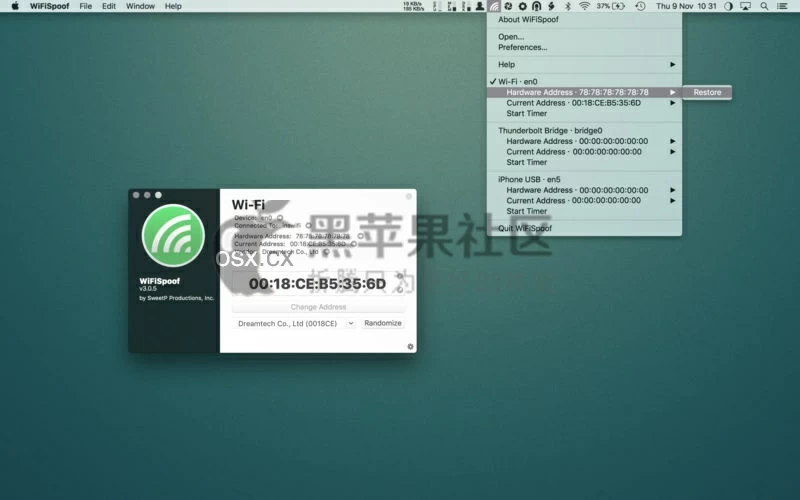Click the Wi-Fi heading in the window
The width and height of the screenshot is (800, 500).
click(248, 205)
